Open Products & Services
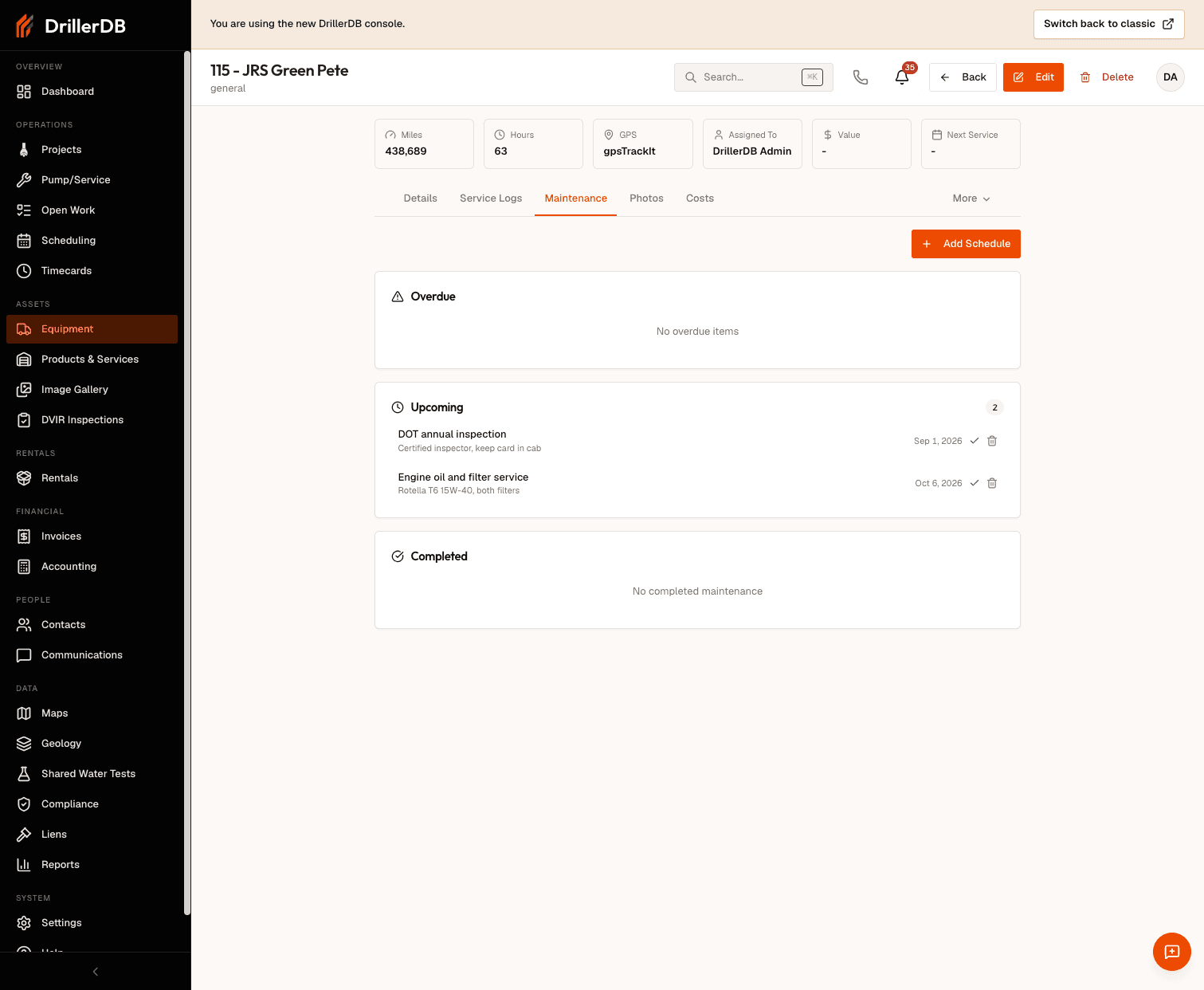The height and width of the screenshot is (990, 1204). pos(92,359)
